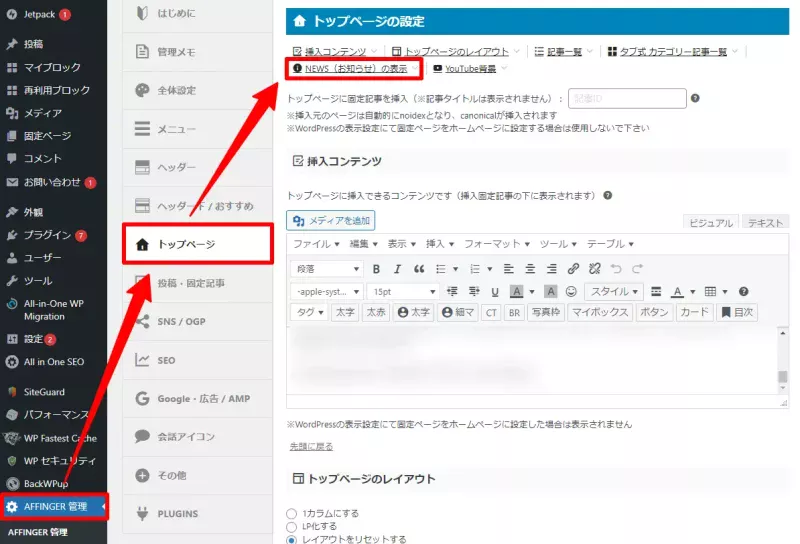Open the スタイル style dropdown
Image resolution: width=800 pixels, height=544 pixels.
[x=614, y=291]
